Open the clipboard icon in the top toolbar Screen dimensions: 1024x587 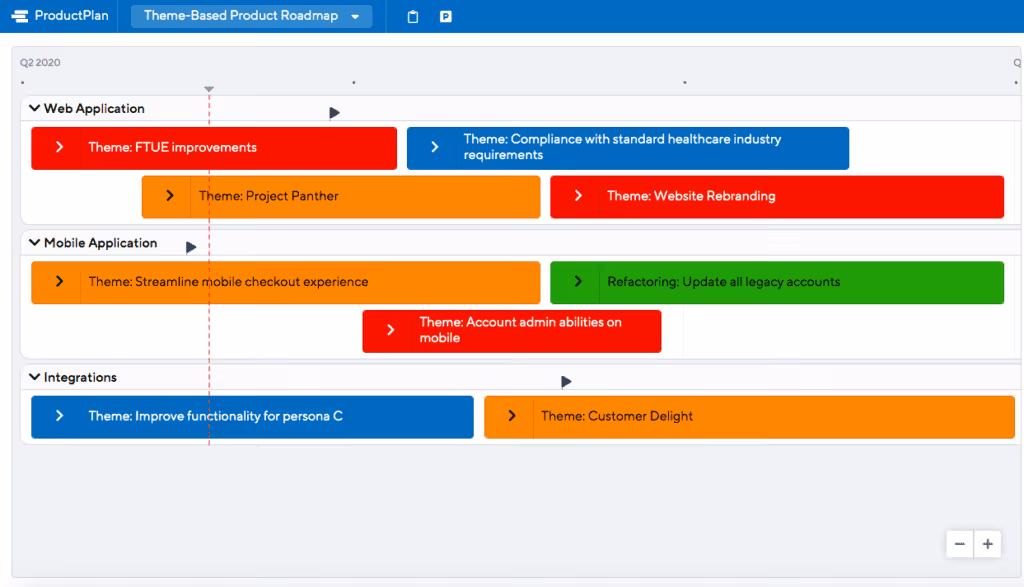coord(412,15)
